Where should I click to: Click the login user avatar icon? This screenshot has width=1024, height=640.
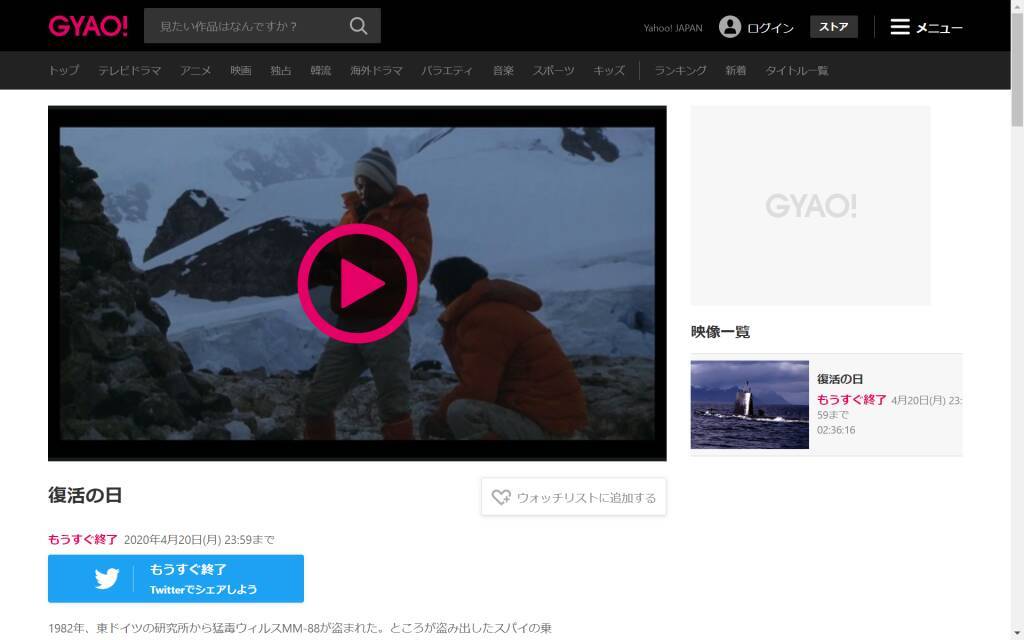pos(729,27)
